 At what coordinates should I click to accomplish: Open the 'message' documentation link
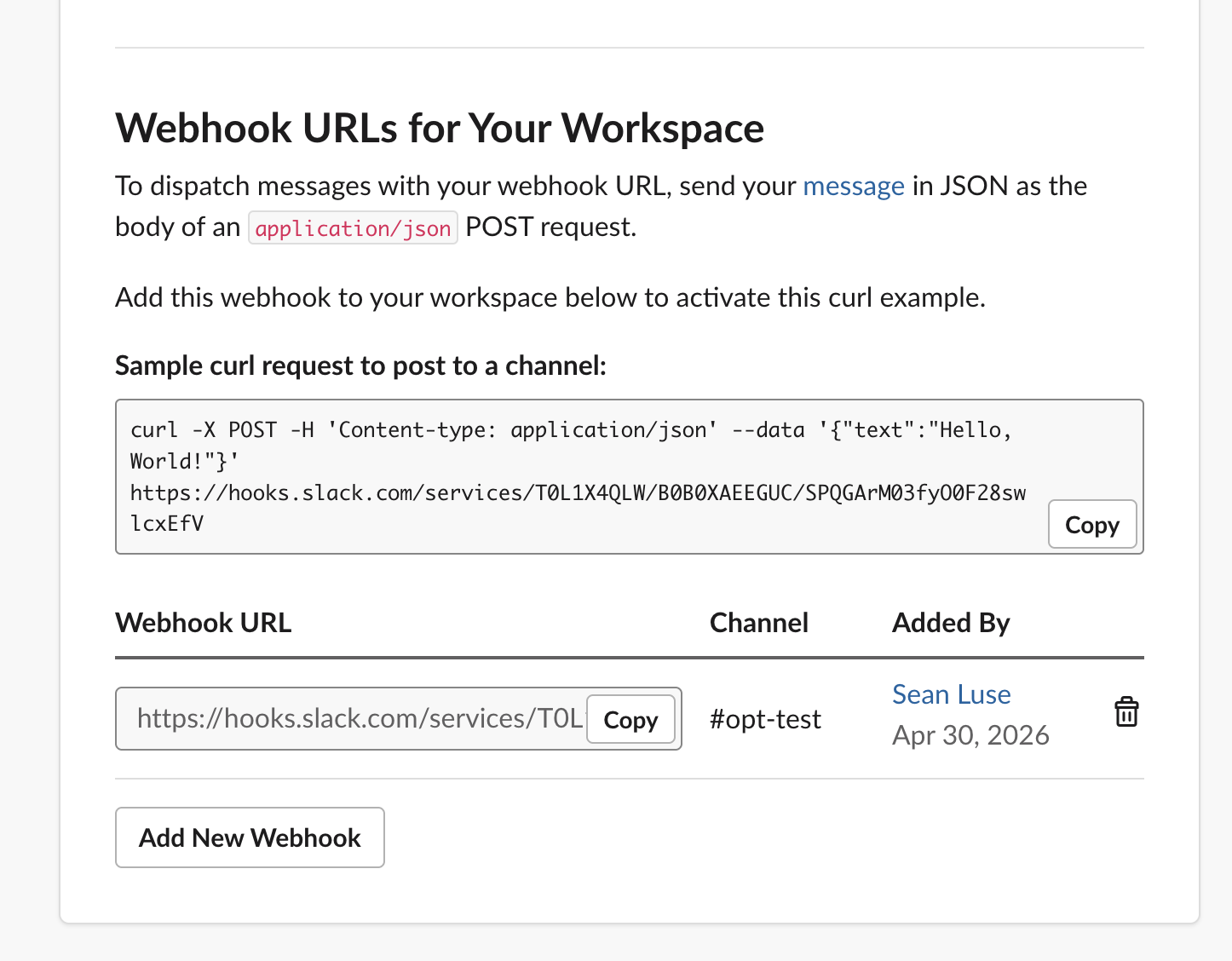coord(854,186)
